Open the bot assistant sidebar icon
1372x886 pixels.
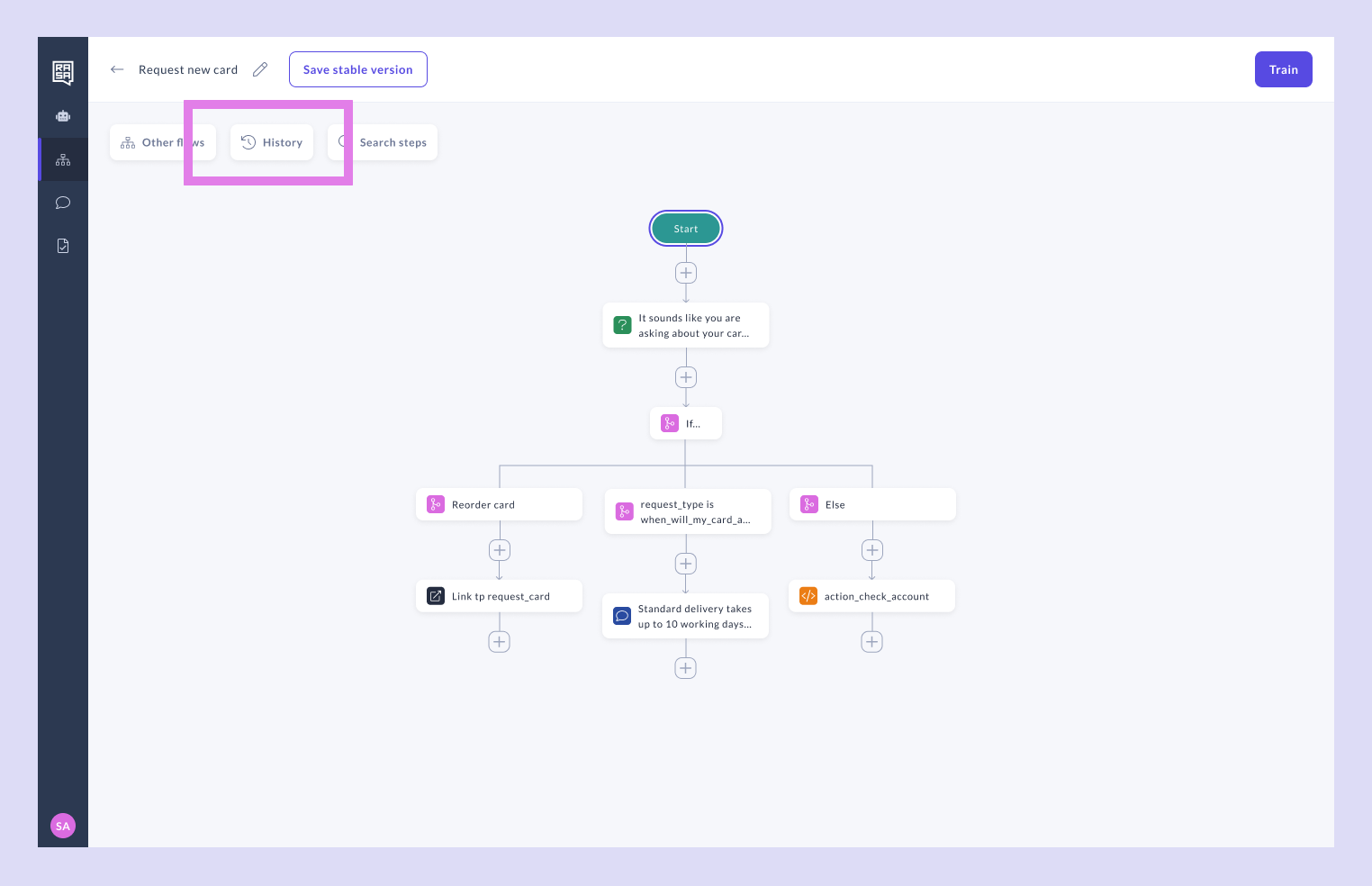point(63,116)
